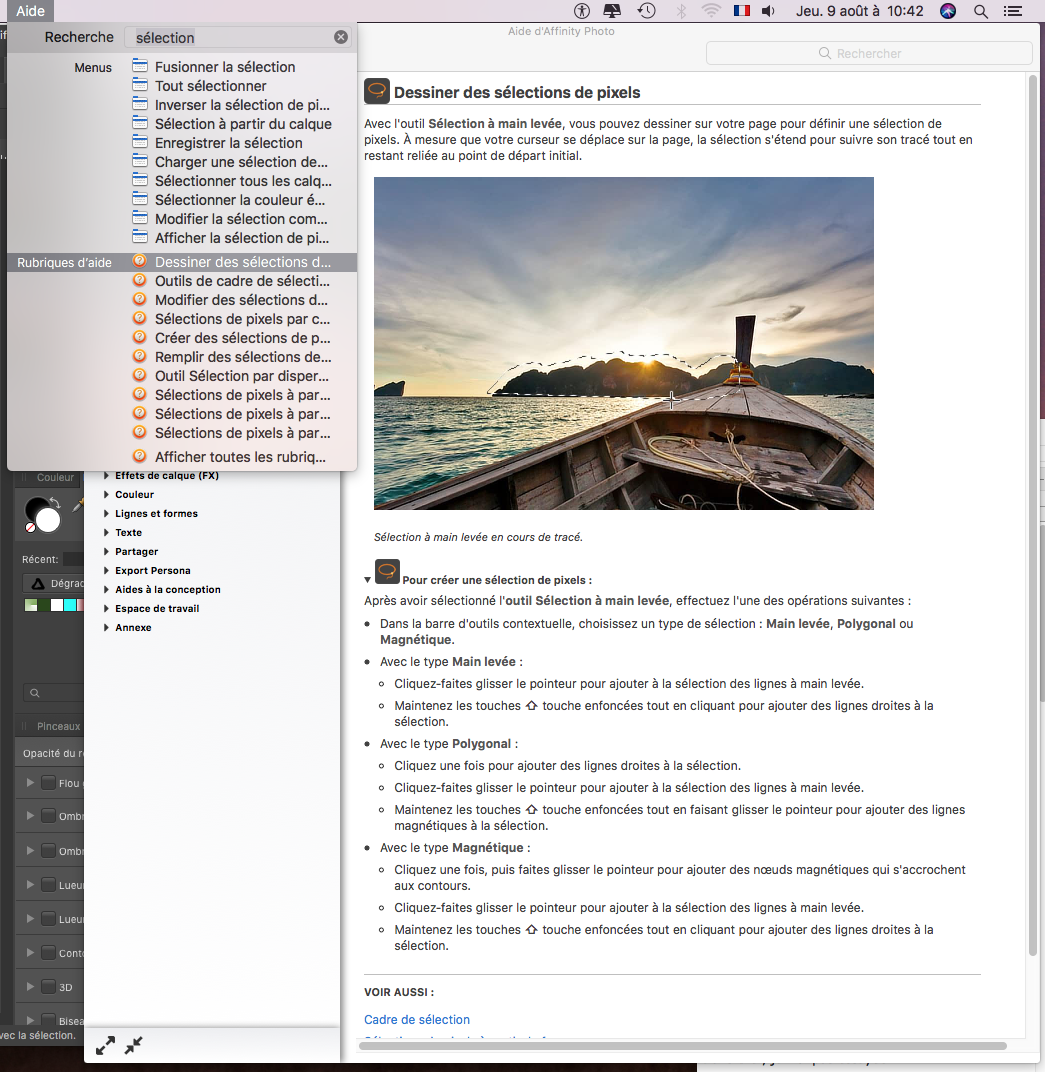Image resolution: width=1045 pixels, height=1072 pixels.
Task: Click the white background color circle
Action: point(48,520)
